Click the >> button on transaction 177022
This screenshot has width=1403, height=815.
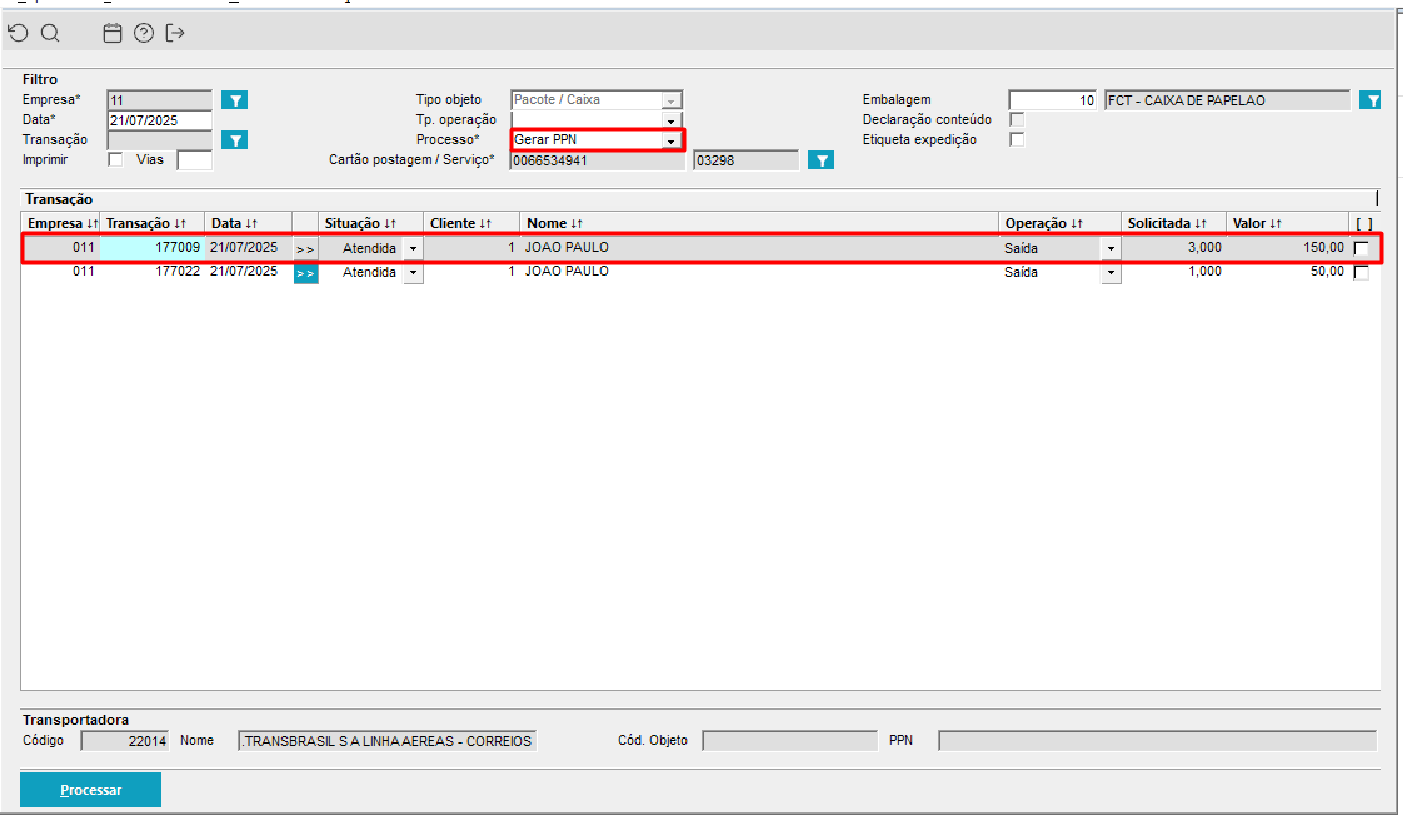pos(305,272)
